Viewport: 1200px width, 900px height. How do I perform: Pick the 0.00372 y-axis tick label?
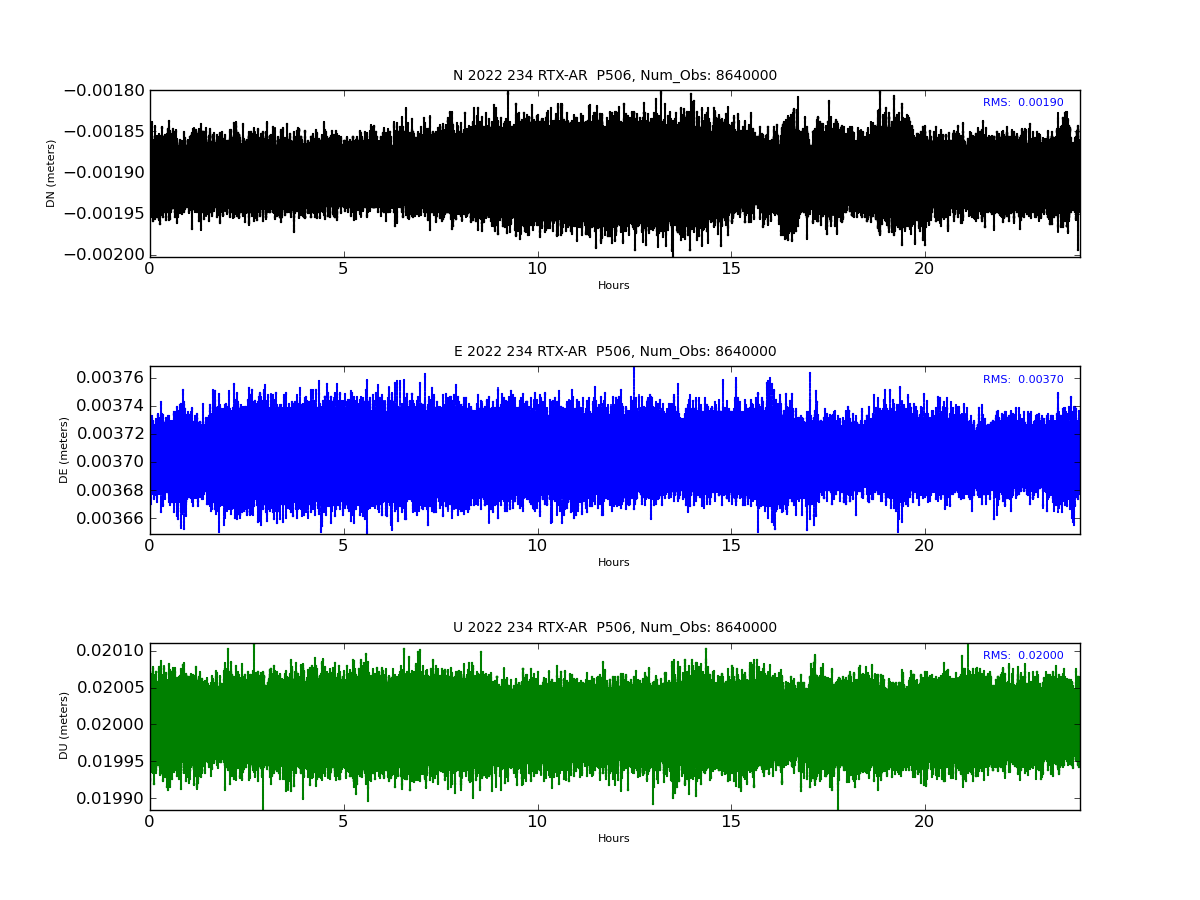pyautogui.click(x=110, y=434)
